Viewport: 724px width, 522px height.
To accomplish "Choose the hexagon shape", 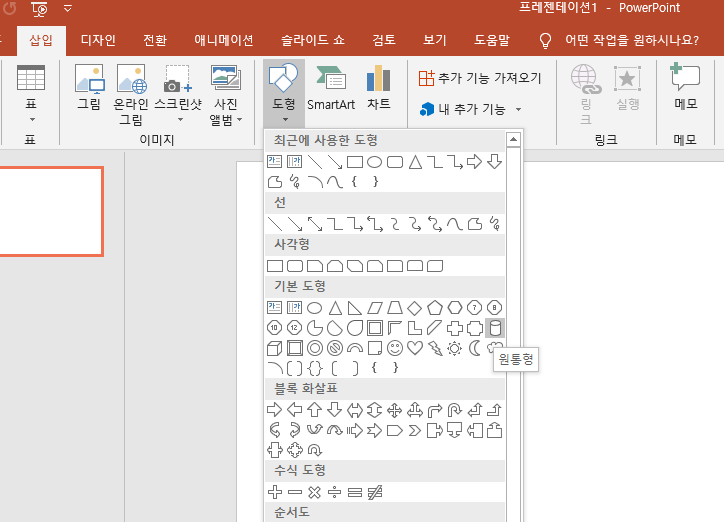I will 454,308.
